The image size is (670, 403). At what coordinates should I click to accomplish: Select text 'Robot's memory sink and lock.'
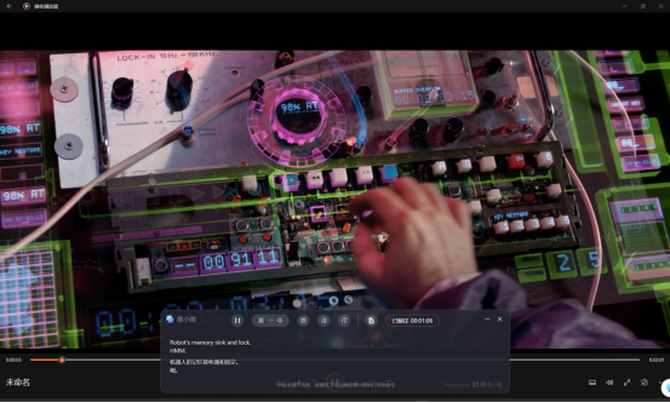(210, 342)
